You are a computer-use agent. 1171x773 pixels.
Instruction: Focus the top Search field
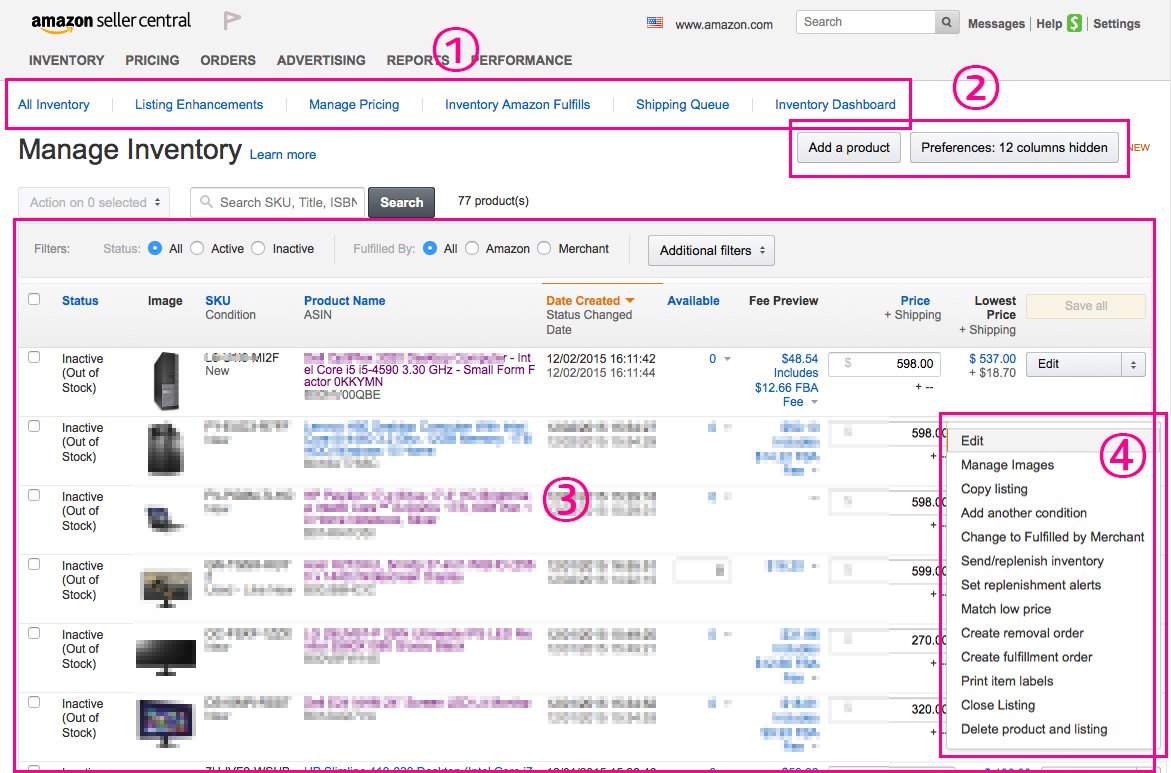[866, 22]
